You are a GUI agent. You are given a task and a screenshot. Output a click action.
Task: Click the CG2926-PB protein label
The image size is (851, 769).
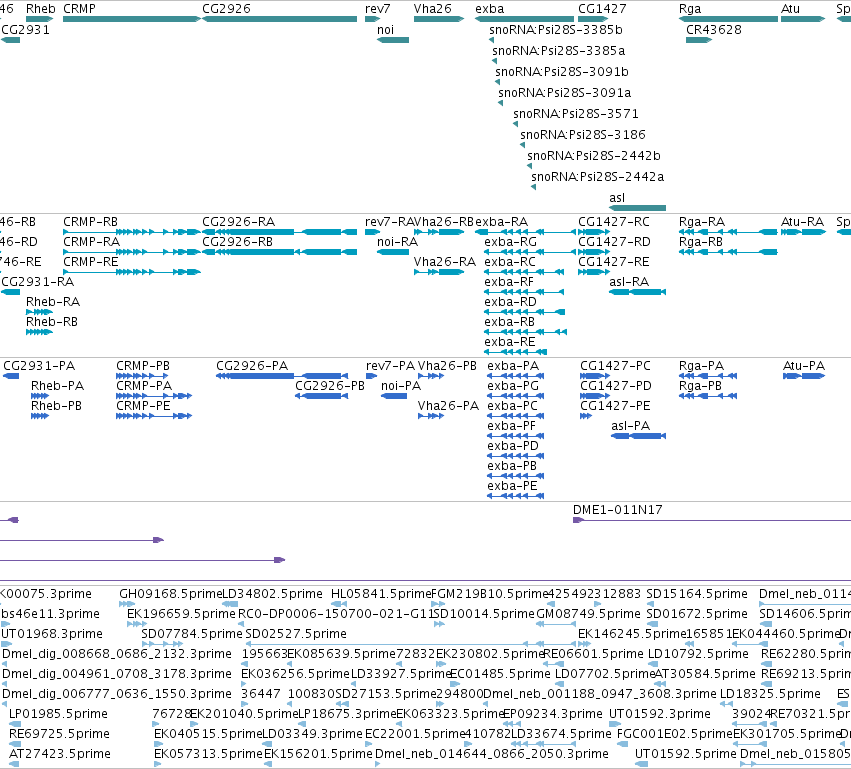329,386
